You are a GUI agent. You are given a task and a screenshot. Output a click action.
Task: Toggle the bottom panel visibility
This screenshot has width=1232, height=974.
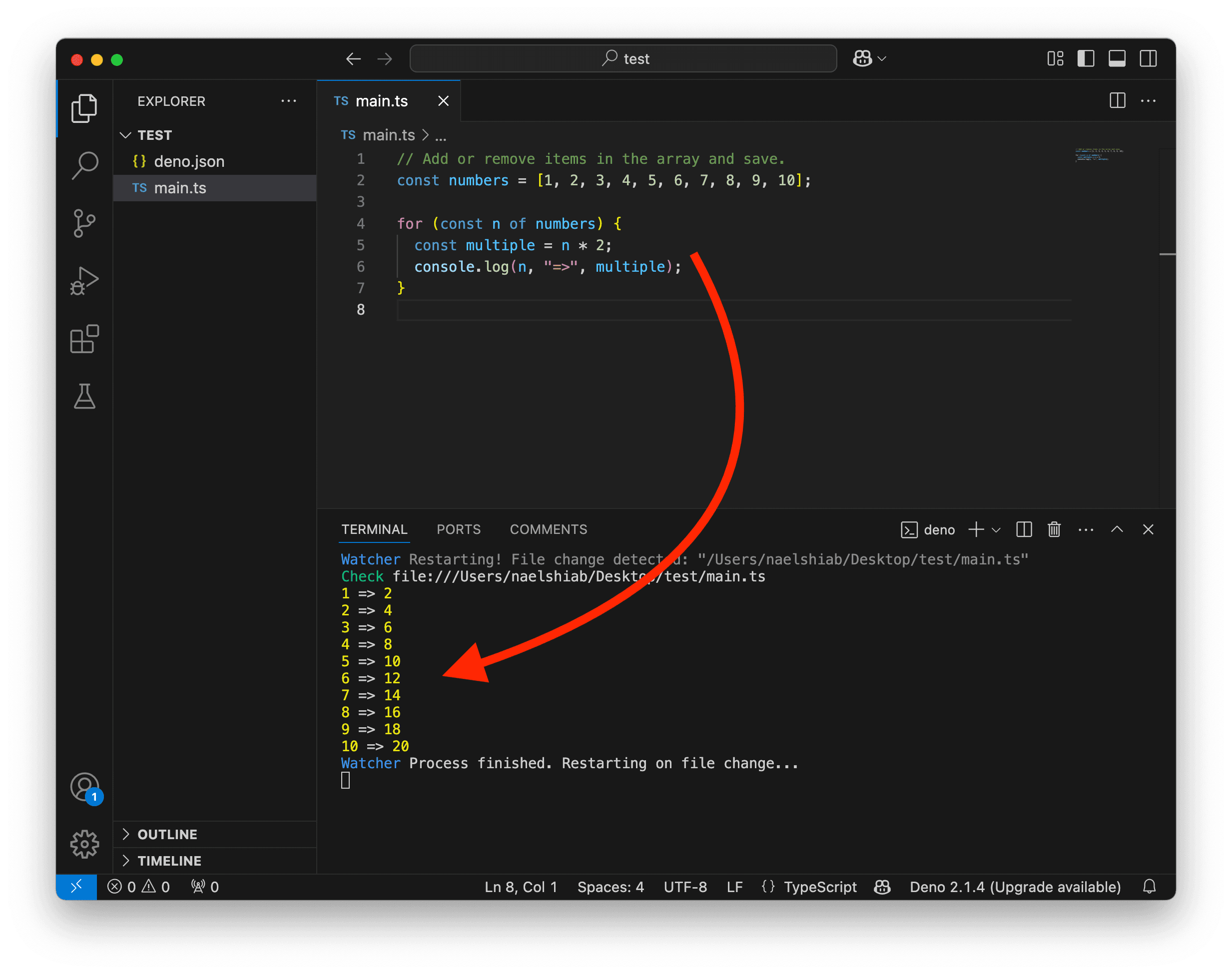[x=1117, y=59]
